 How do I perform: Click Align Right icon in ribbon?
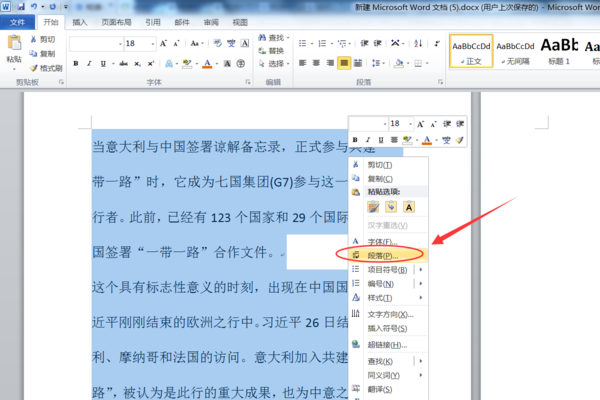click(x=330, y=63)
